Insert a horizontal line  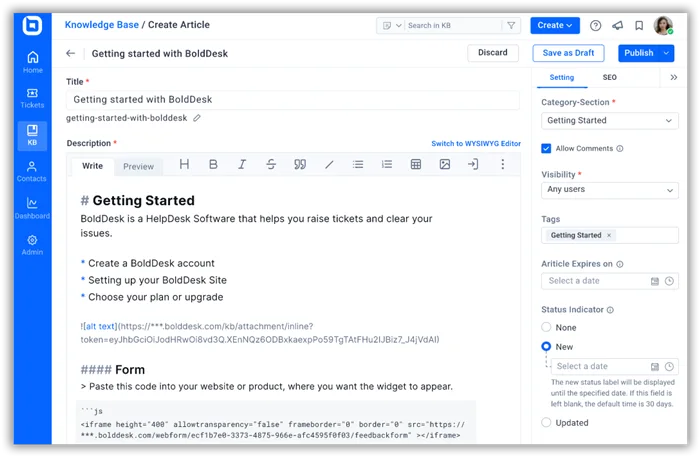click(329, 165)
